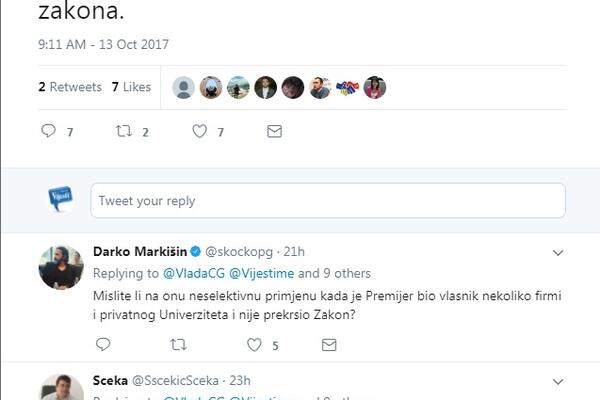Share Darko Markišin's reply via envelope icon
This screenshot has height=400, width=600.
click(329, 345)
